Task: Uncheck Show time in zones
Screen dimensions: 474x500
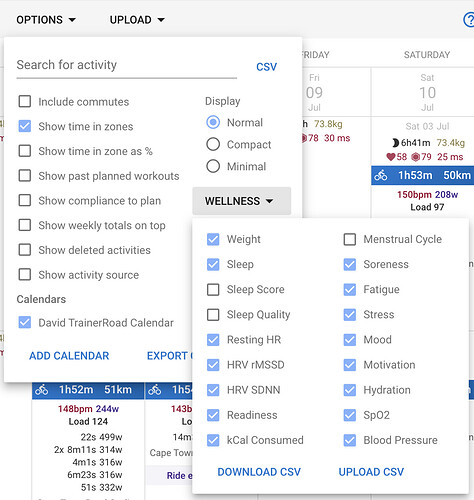Action: pos(25,126)
